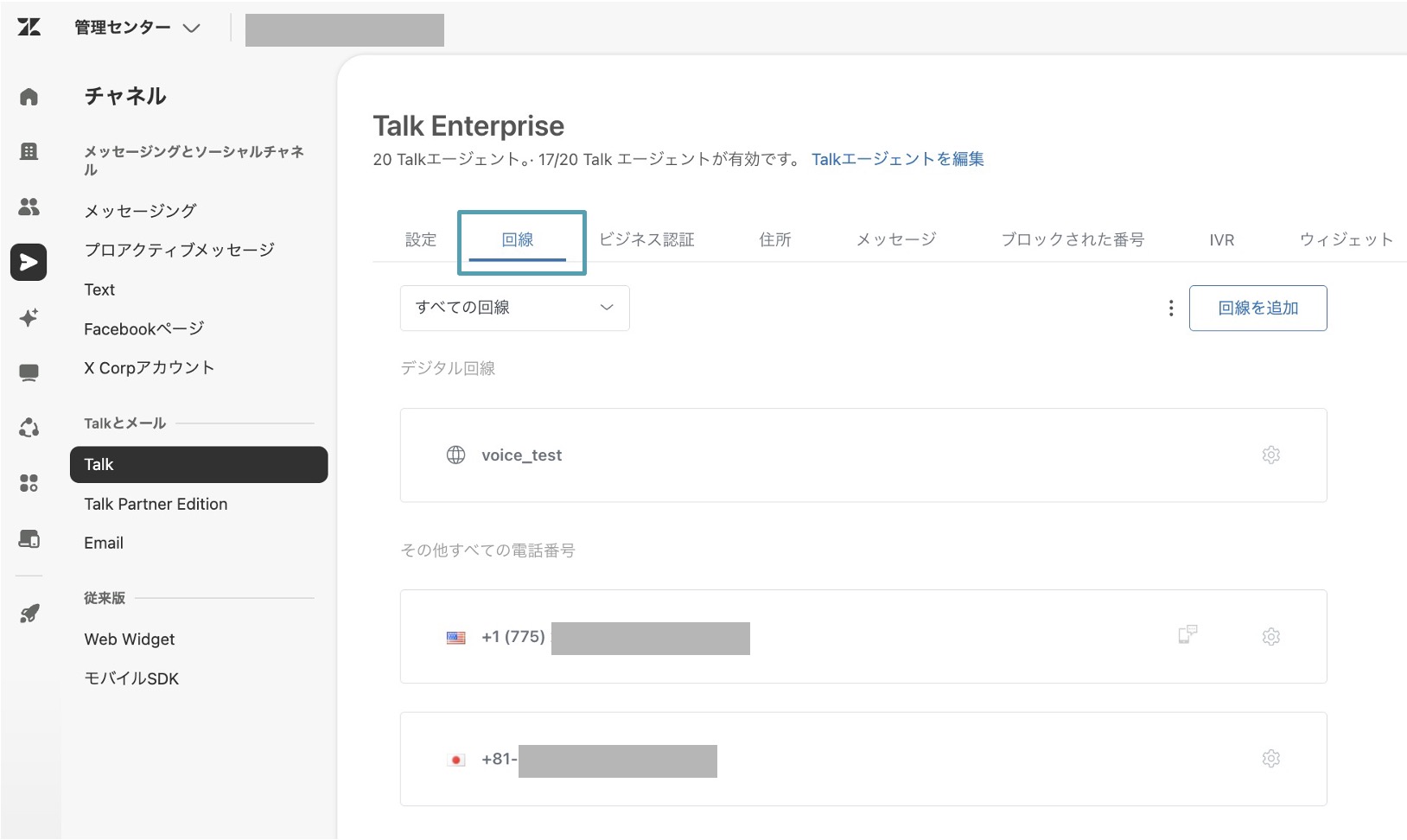Viewport: 1407px width, 840px height.
Task: Open settings gear for +81 number
Action: click(1270, 759)
